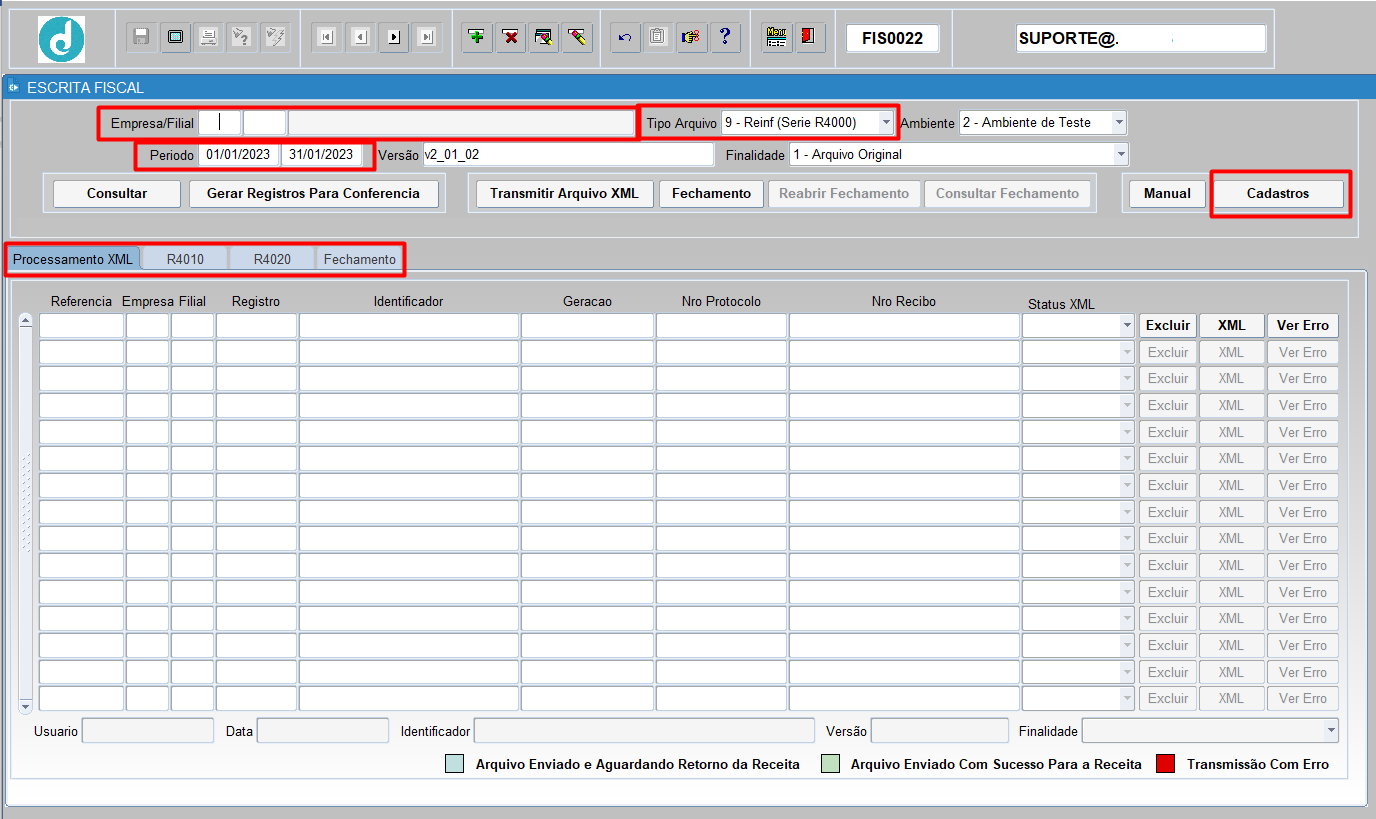Viewport: 1376px width, 819px height.
Task: Click the Save diskette icon in toolbar
Action: 142,37
